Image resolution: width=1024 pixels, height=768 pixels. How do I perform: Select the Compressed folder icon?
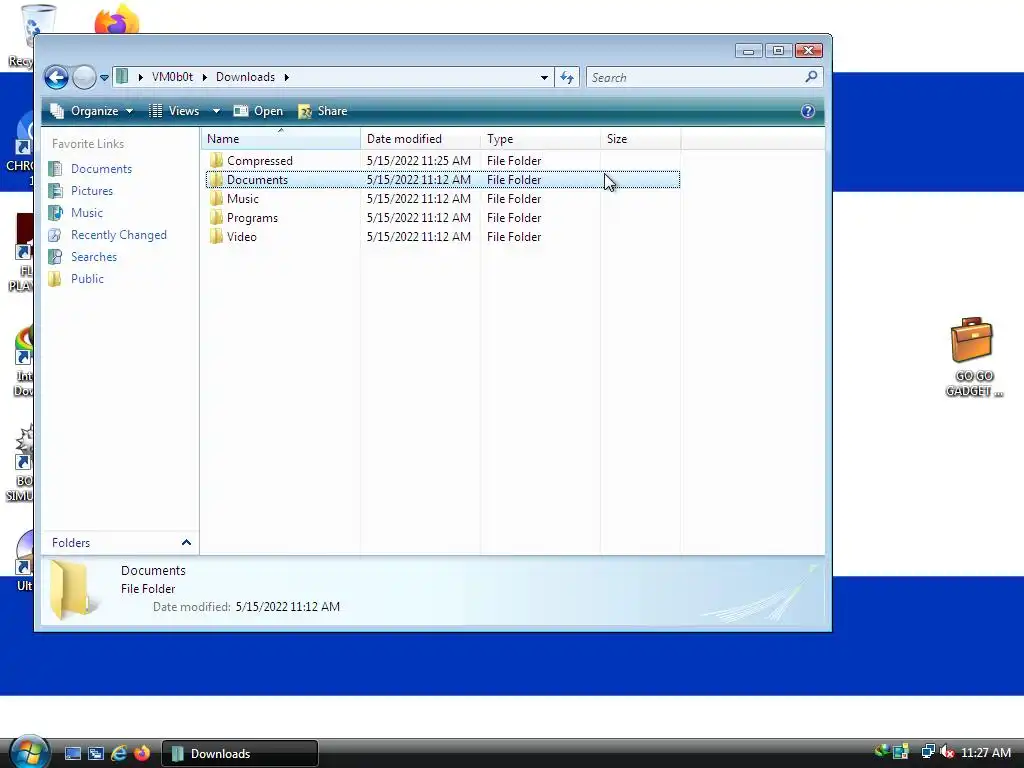(216, 161)
